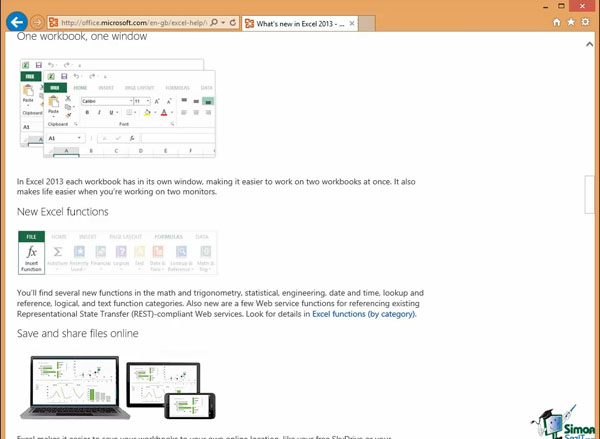
Task: Click the Save and share files online heading
Action: coord(78,333)
